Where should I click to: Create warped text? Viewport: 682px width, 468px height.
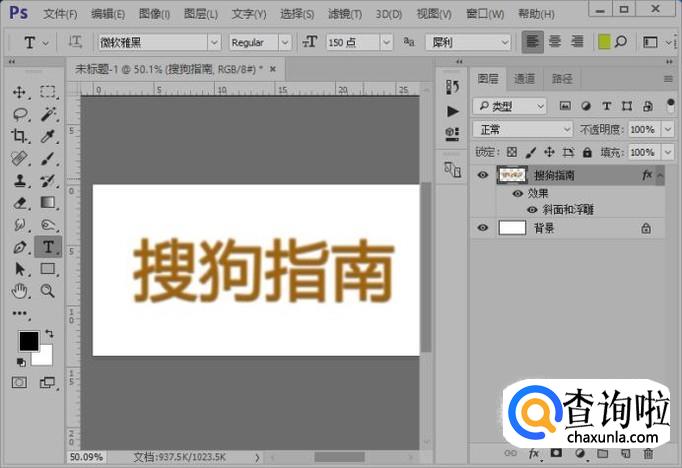click(x=620, y=42)
